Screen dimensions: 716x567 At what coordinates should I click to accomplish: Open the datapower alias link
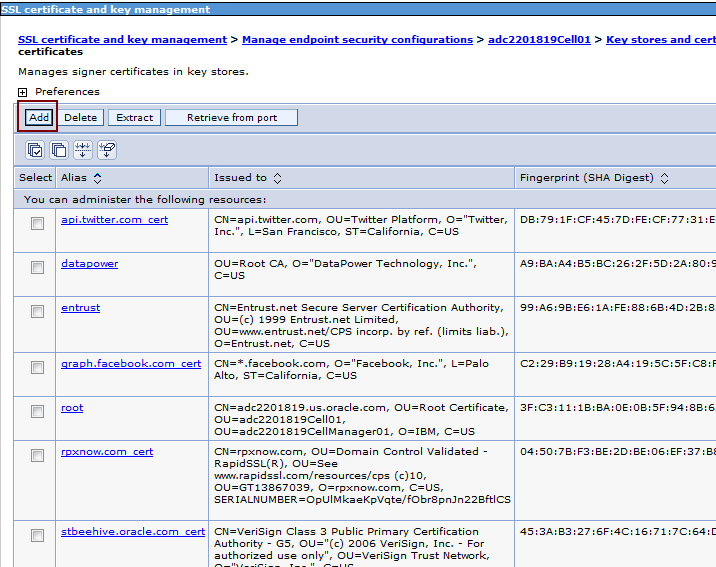pos(90,263)
